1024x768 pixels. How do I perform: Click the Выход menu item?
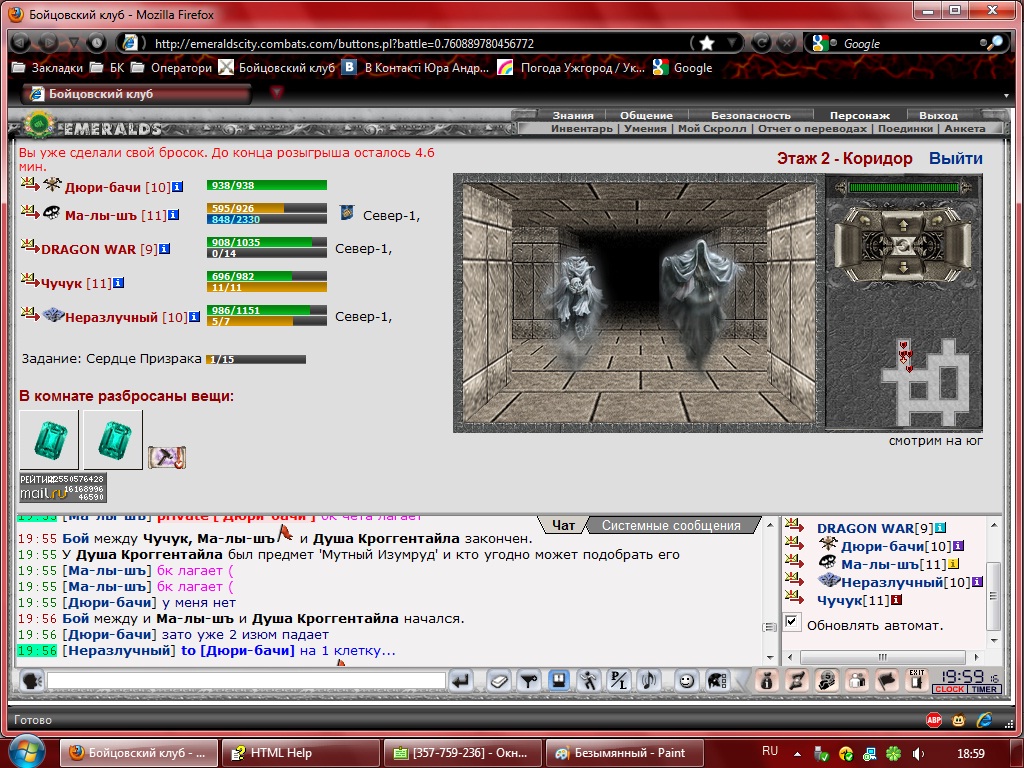point(938,116)
